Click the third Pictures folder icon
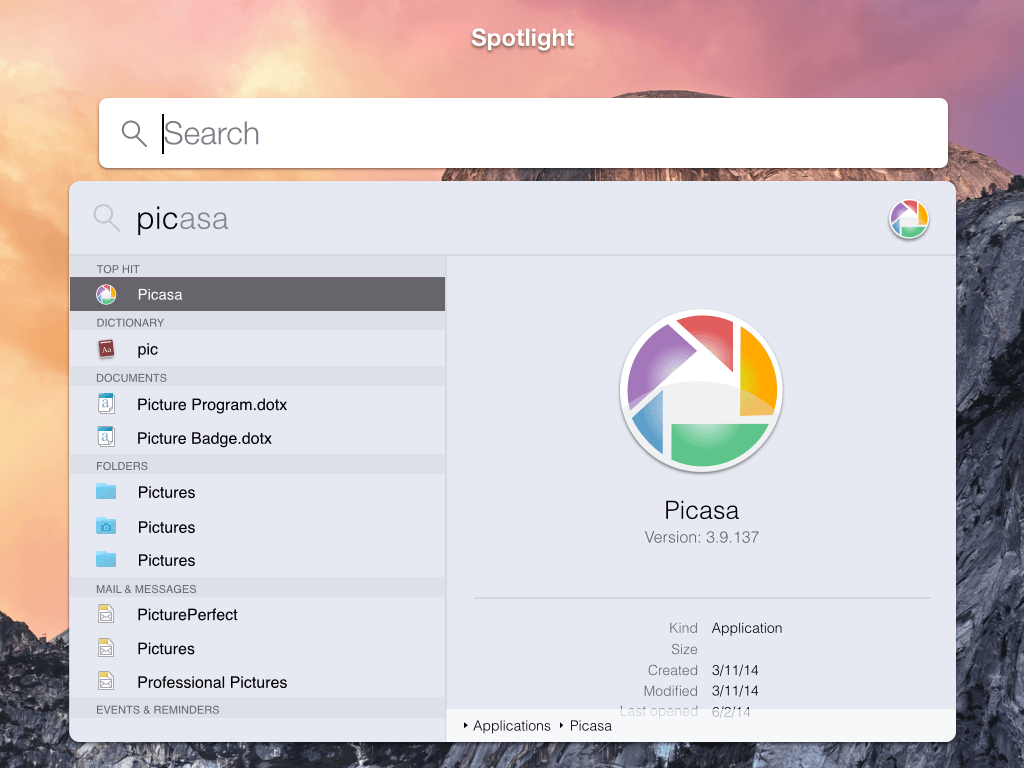Viewport: 1024px width, 768px height. coord(106,559)
